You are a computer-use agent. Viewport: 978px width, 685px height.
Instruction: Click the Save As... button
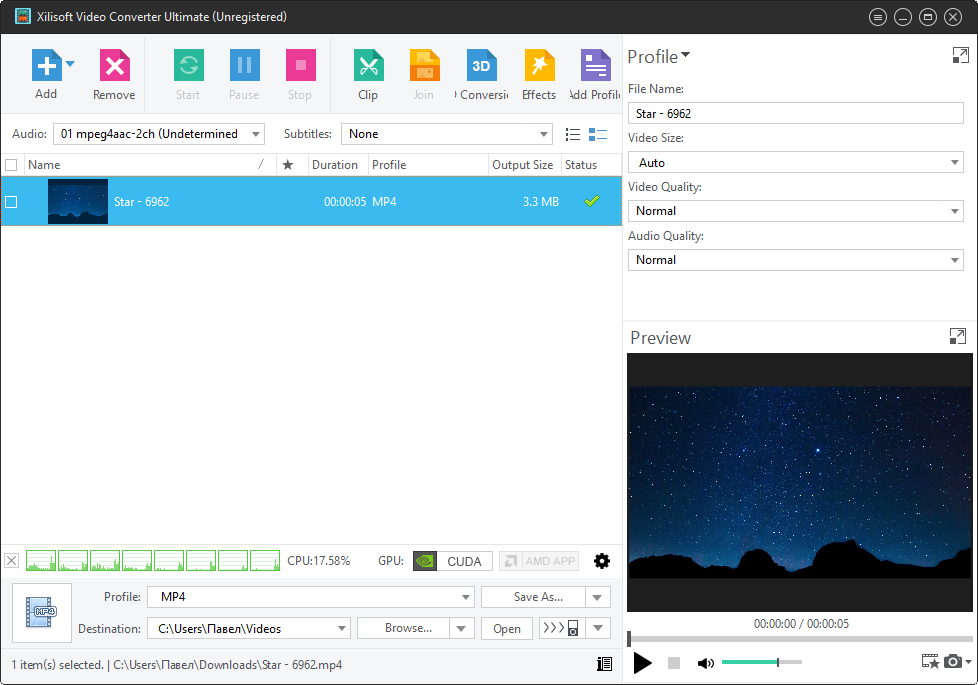coord(533,597)
